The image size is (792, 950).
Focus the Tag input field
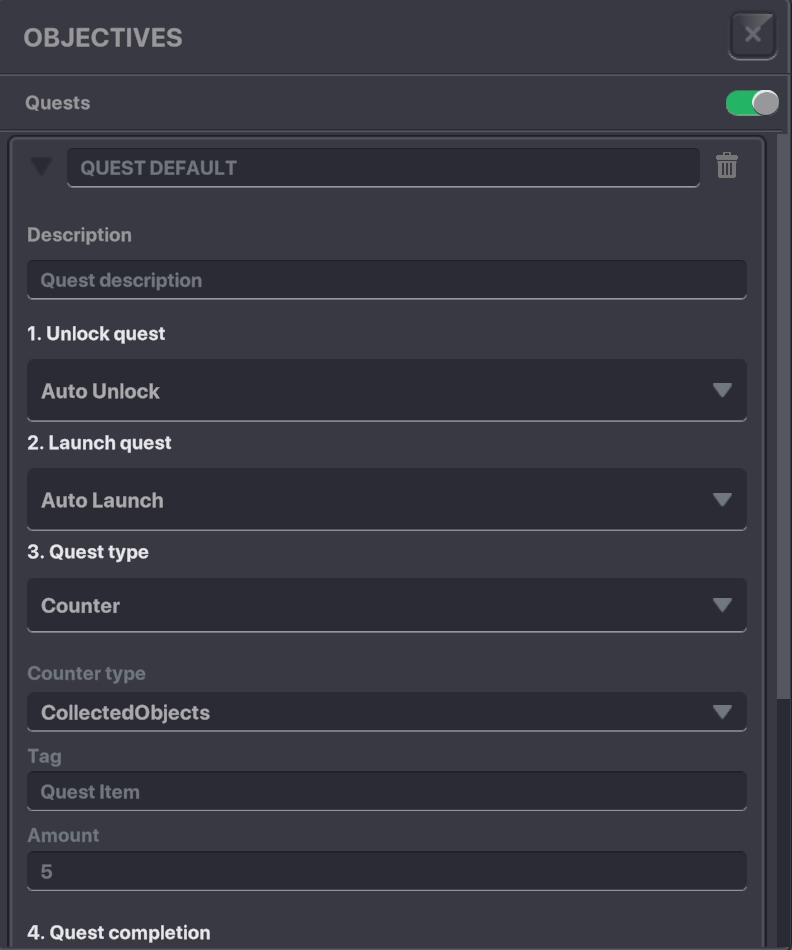coord(386,791)
